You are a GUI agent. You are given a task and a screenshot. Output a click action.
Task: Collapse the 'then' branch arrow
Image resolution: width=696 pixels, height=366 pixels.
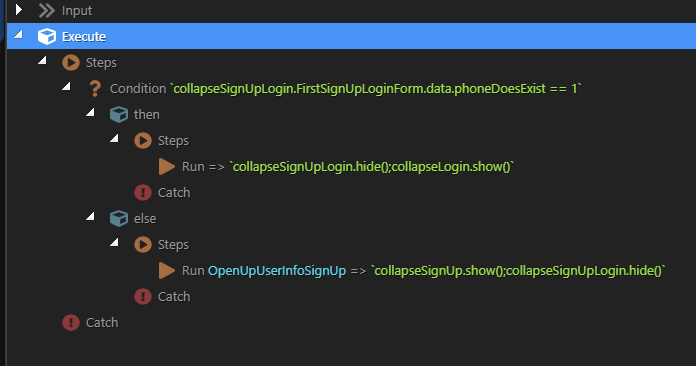90,112
